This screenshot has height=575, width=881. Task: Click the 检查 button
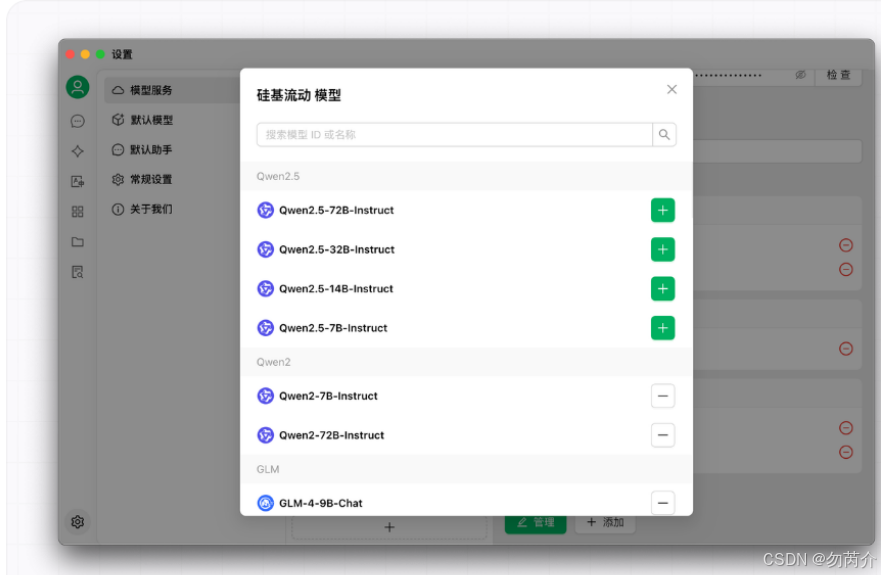838,75
